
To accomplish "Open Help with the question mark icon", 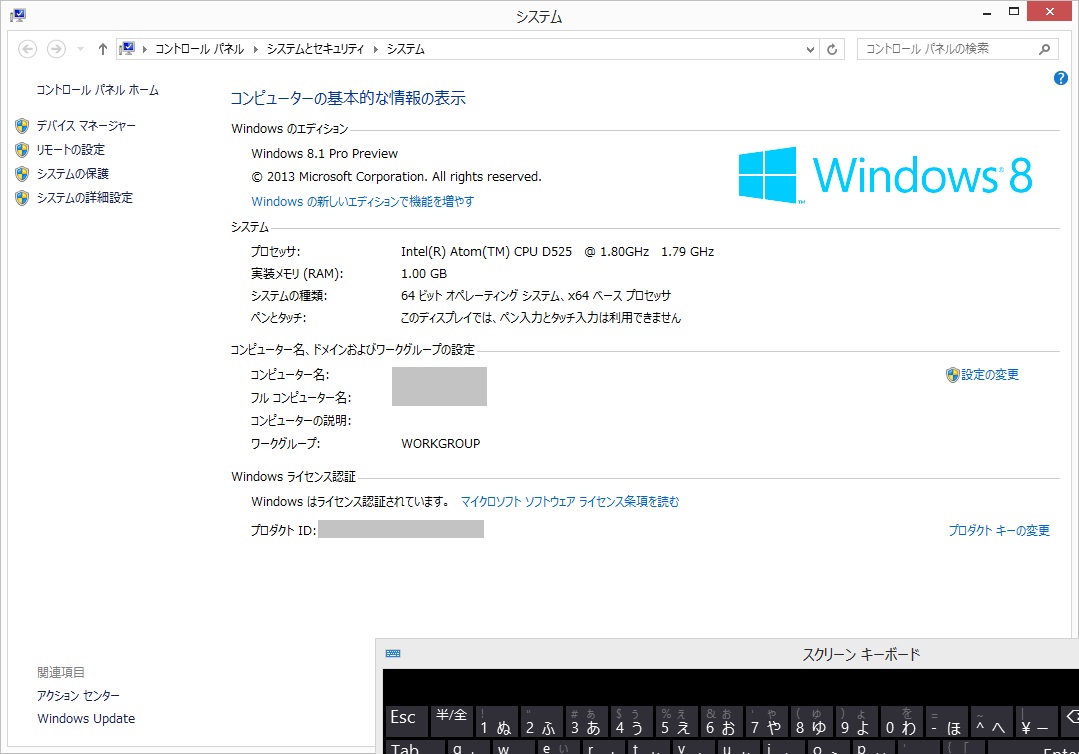I will point(1060,78).
